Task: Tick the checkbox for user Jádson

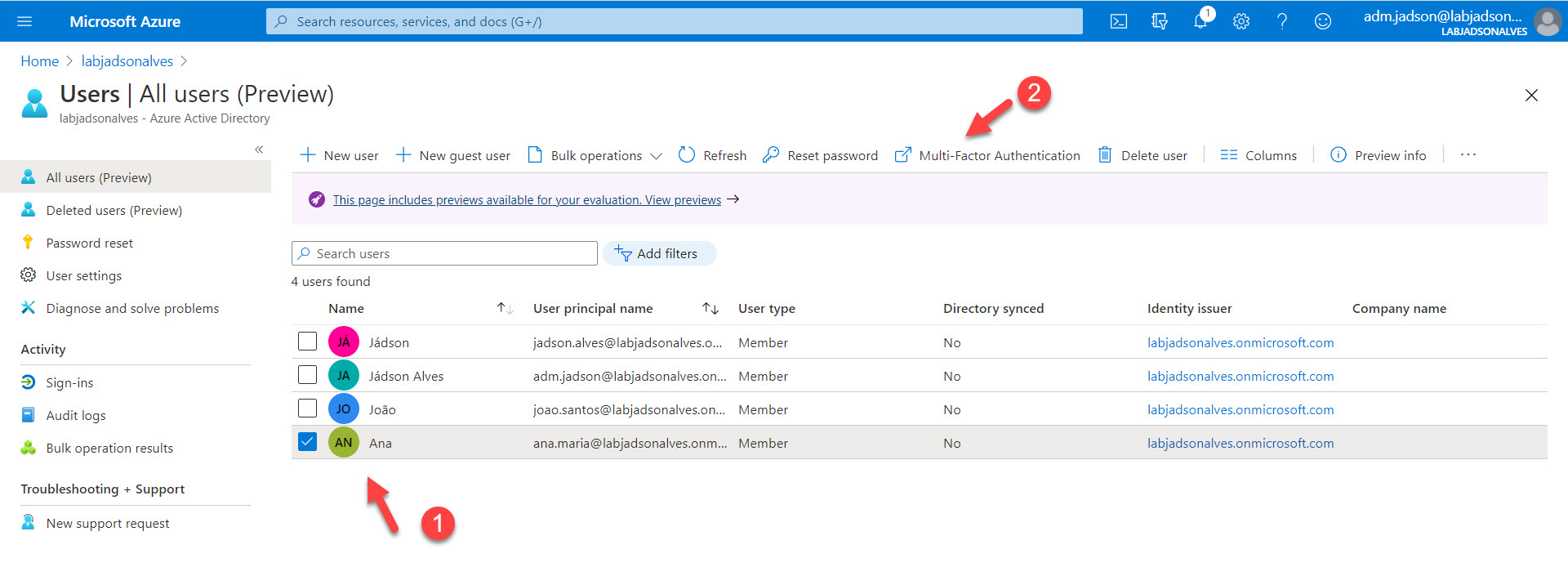Action: tap(307, 342)
